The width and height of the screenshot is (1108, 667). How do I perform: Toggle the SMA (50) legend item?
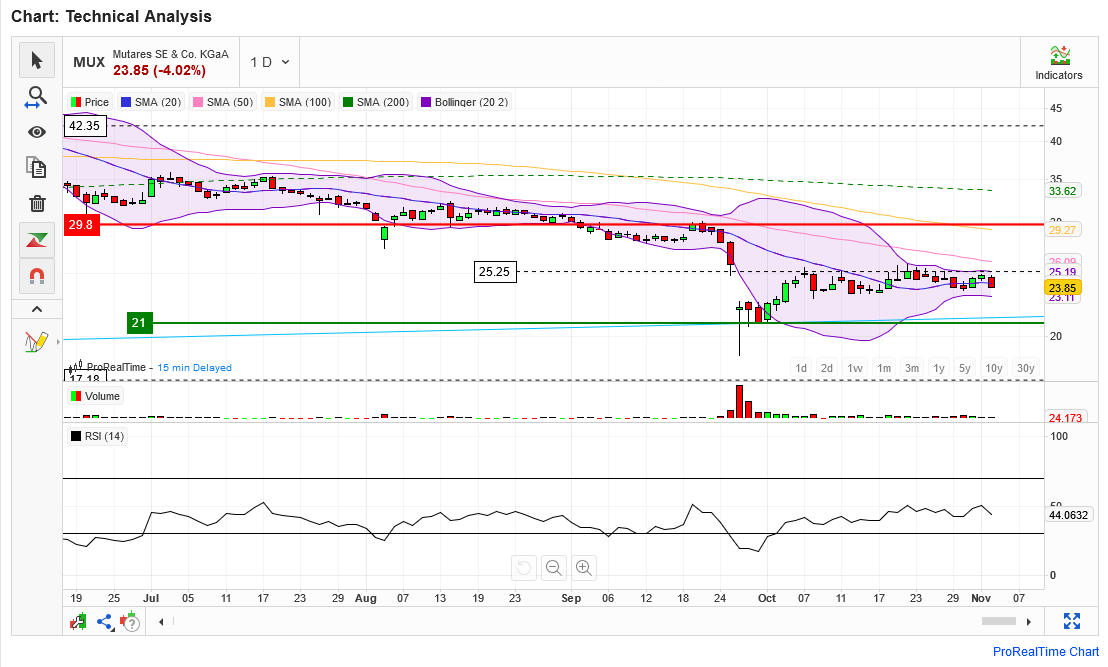click(223, 102)
